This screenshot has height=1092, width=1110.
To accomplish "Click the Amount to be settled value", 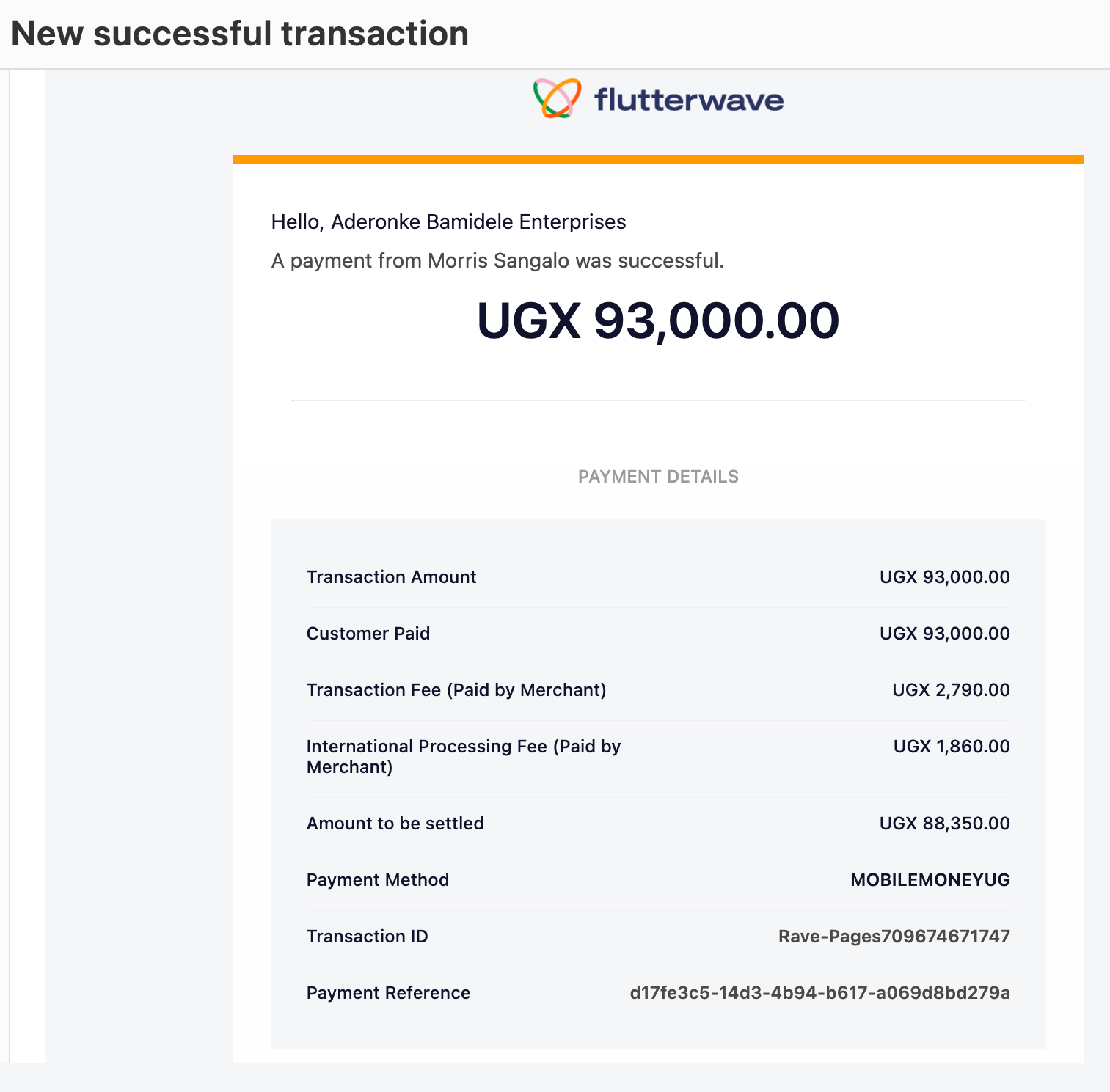I will [945, 824].
